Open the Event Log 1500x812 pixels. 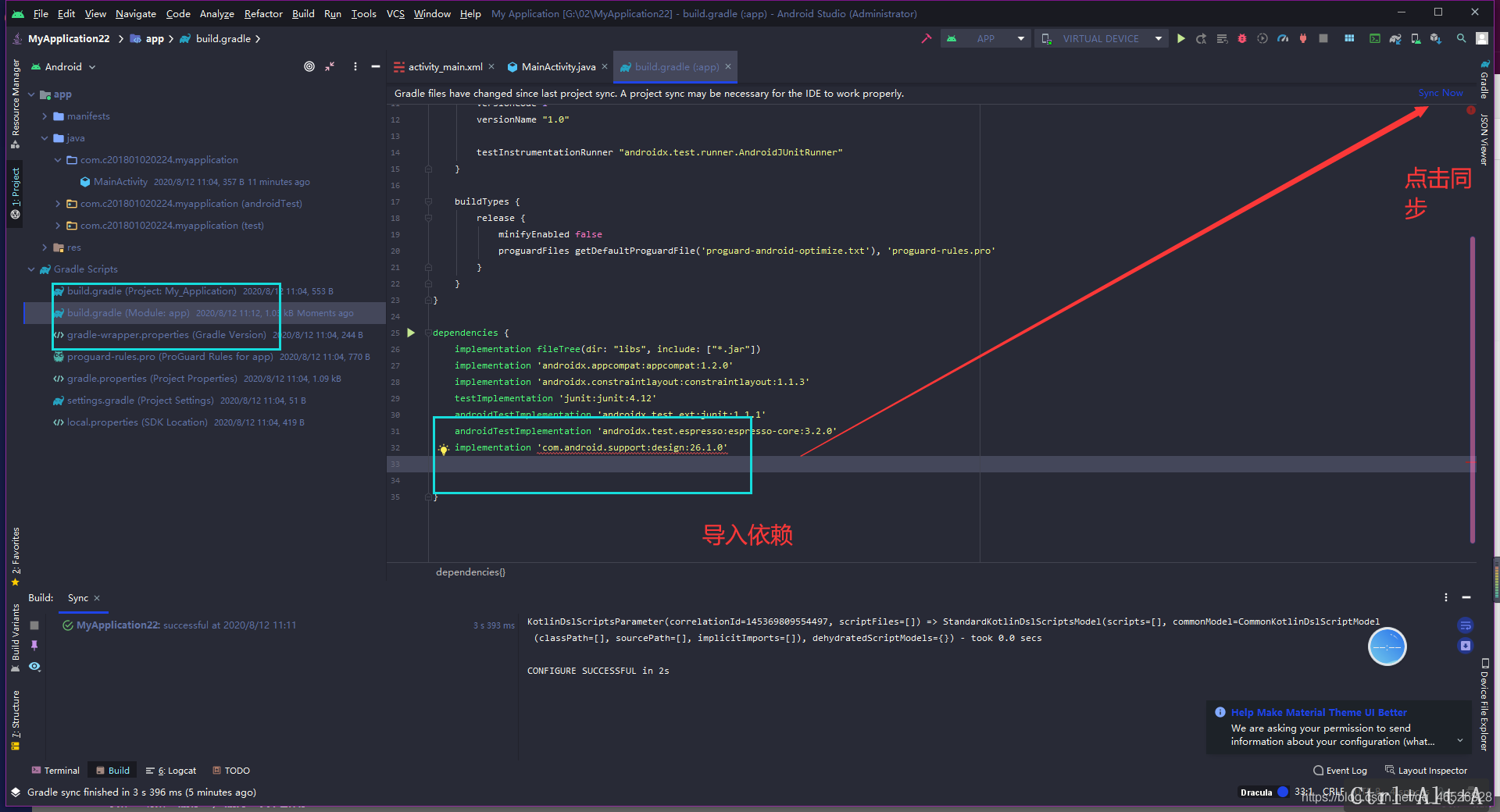[1341, 771]
